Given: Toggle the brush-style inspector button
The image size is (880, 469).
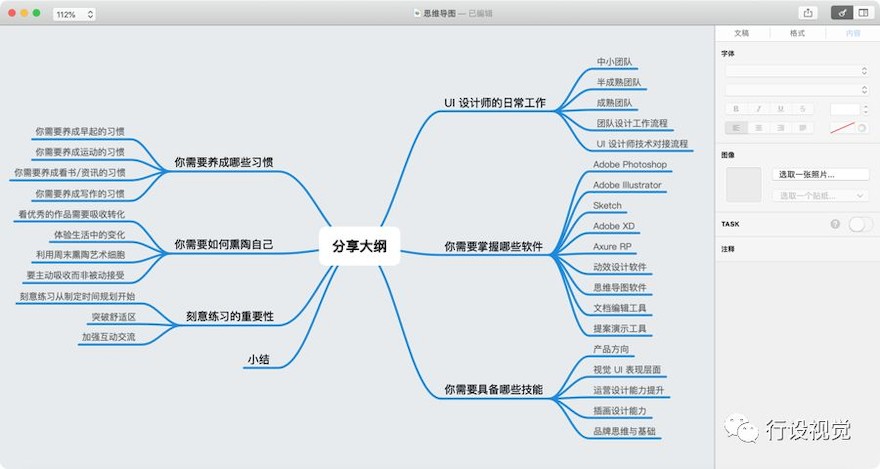Looking at the screenshot, I should 842,13.
